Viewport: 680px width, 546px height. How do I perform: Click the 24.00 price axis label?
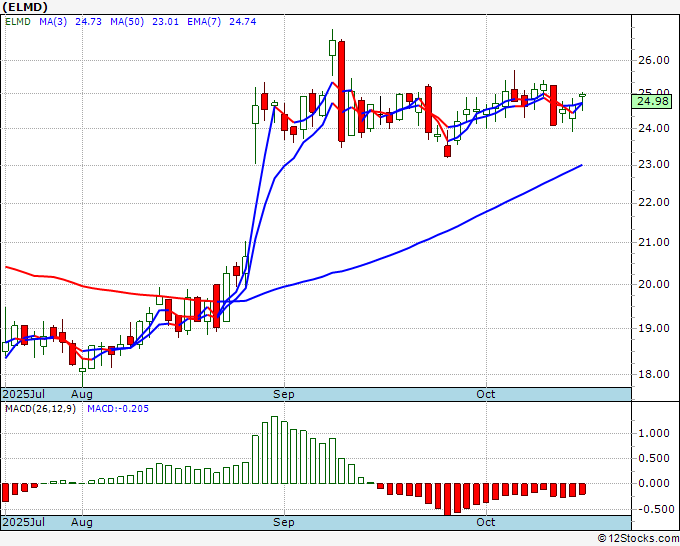pyautogui.click(x=654, y=128)
